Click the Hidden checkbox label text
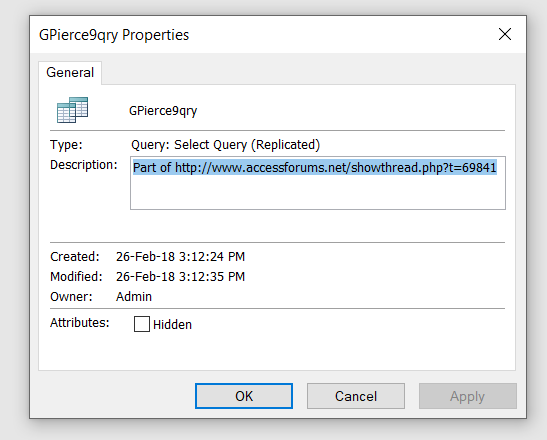The height and width of the screenshot is (440, 547). tap(172, 325)
